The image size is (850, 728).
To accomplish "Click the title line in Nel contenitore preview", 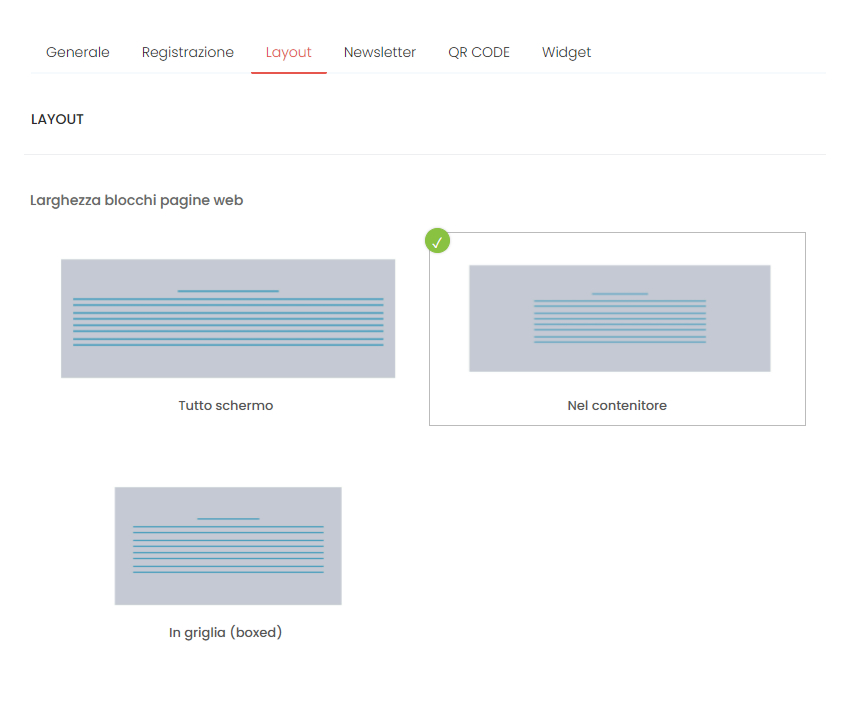I will [x=620, y=294].
